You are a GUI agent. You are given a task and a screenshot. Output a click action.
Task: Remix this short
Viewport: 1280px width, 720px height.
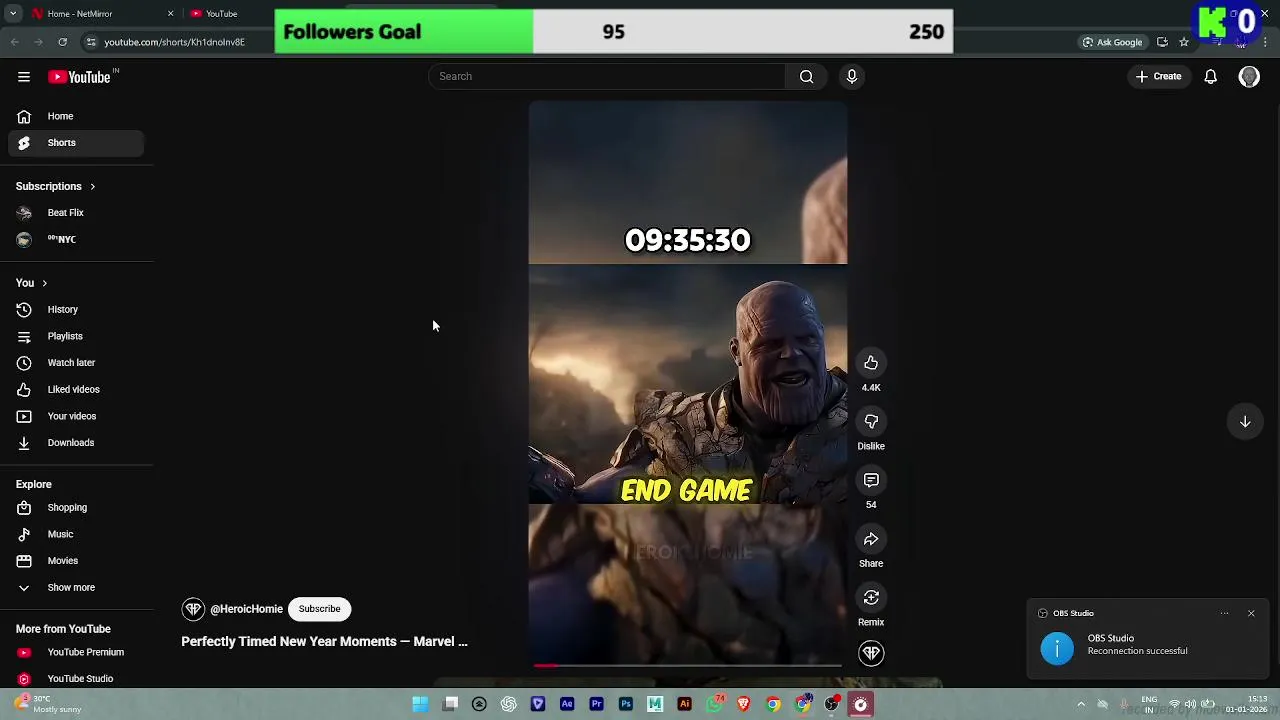(x=871, y=598)
